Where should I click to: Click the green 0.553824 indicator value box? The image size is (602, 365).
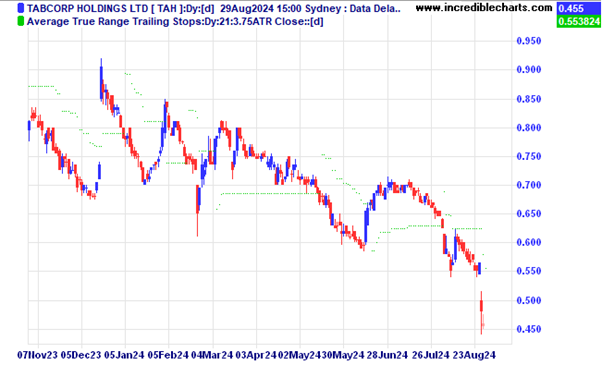(579, 21)
